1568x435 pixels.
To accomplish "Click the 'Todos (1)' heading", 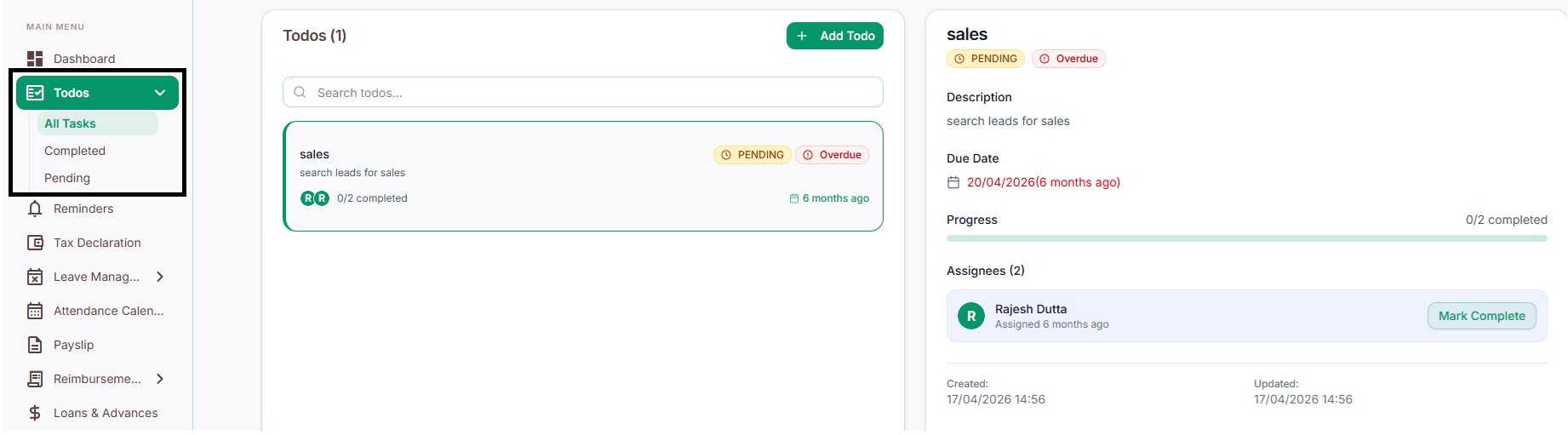I will coord(315,36).
